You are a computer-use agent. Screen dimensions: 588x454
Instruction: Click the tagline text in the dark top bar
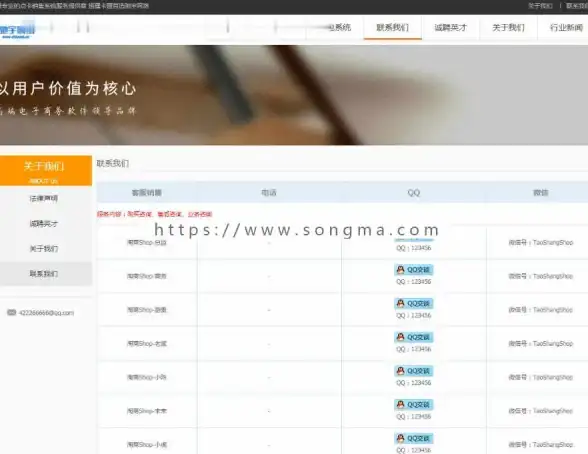75,6
